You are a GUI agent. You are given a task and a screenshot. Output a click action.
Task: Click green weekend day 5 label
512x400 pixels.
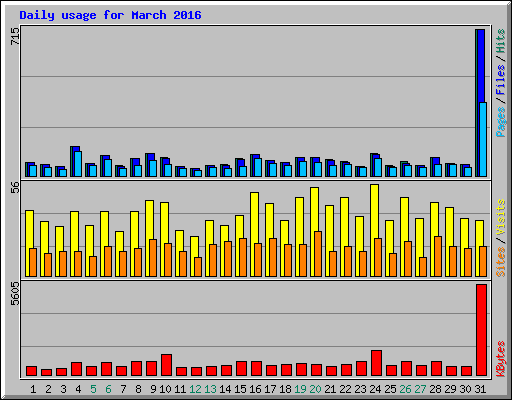(93, 389)
